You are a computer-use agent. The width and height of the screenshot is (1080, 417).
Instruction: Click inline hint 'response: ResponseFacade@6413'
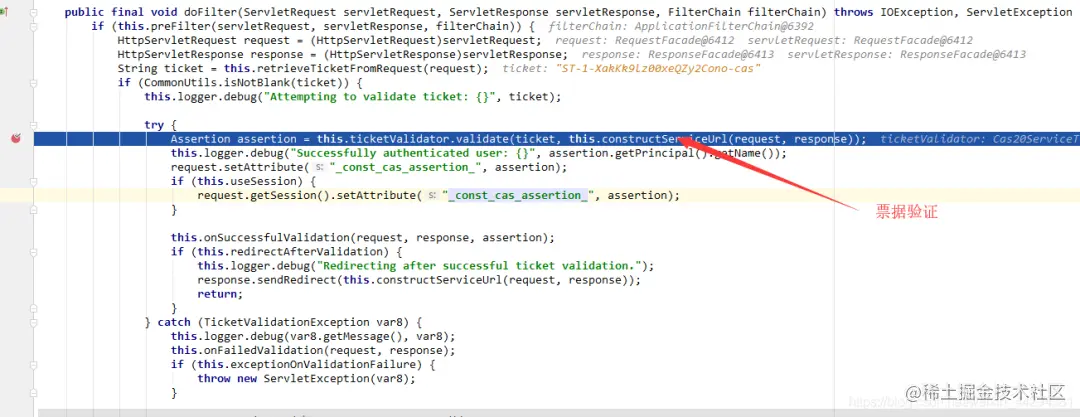(x=678, y=54)
